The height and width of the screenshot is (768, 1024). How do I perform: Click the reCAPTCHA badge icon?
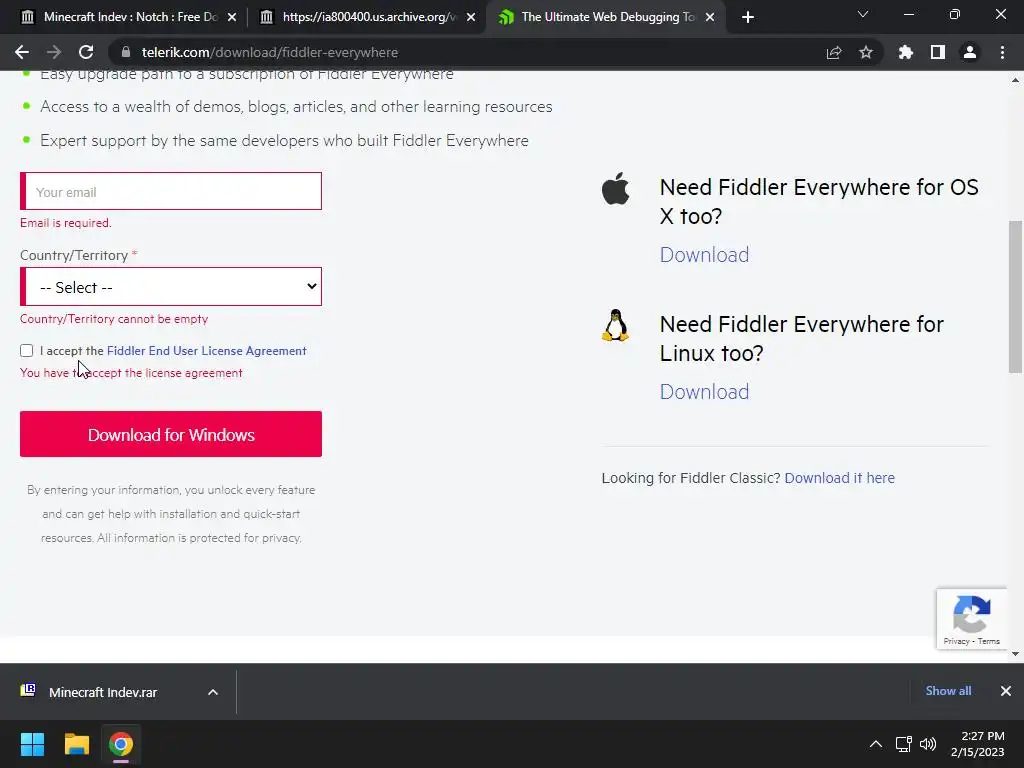(x=972, y=614)
